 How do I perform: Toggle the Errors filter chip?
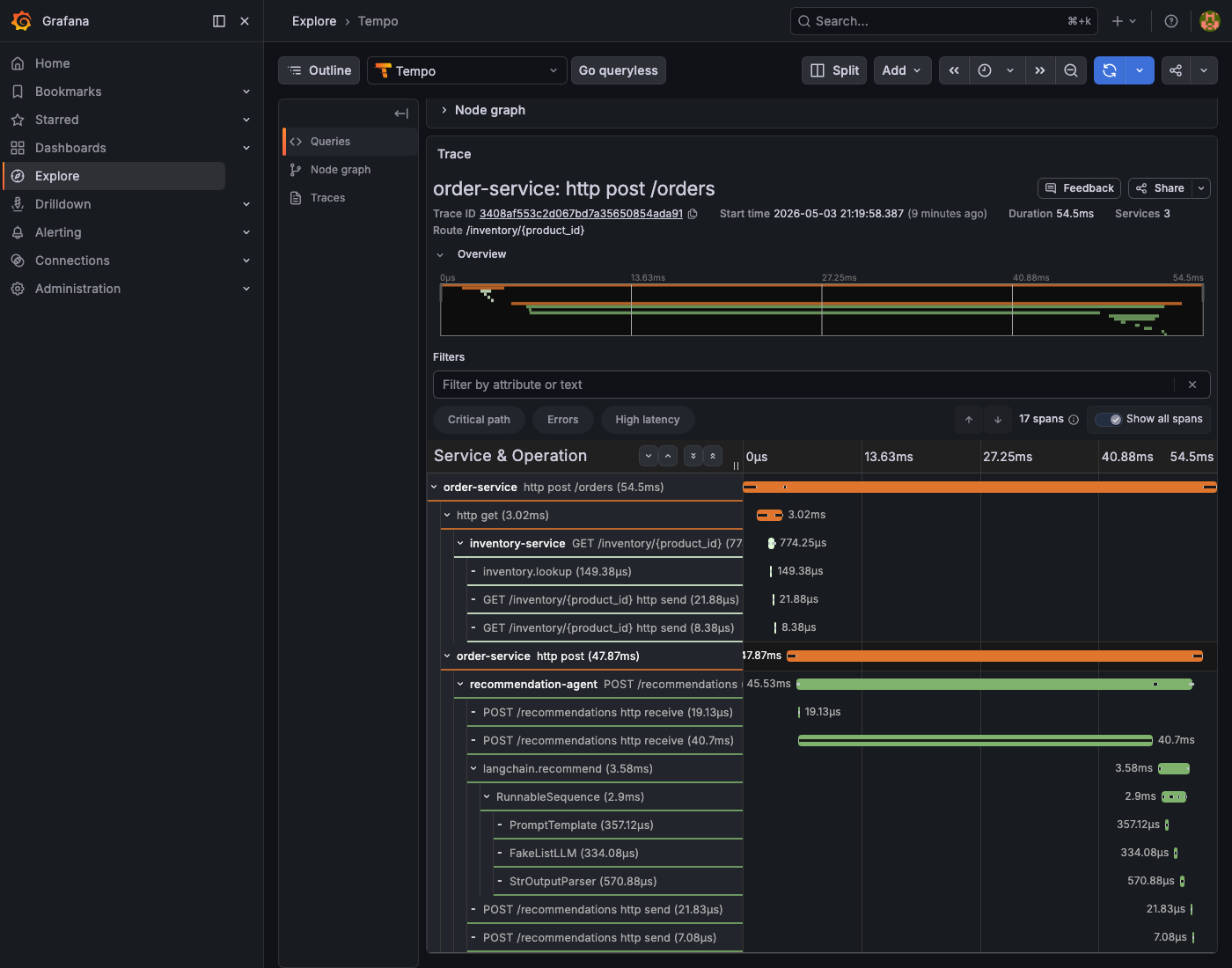(x=562, y=420)
